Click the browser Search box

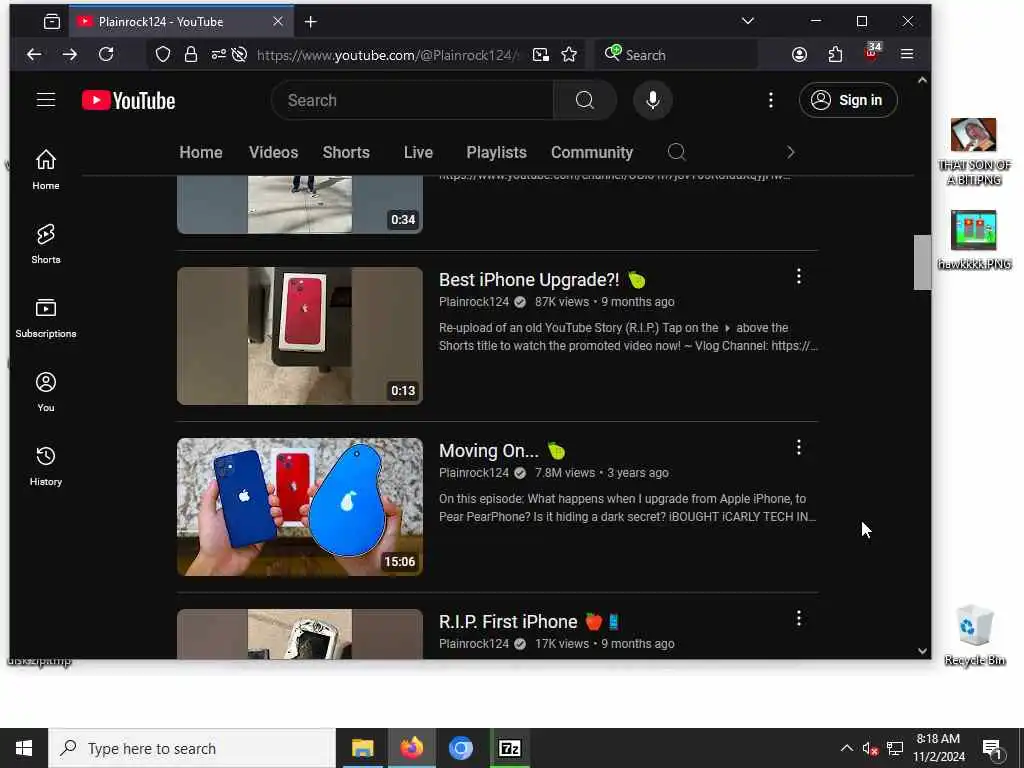click(676, 55)
